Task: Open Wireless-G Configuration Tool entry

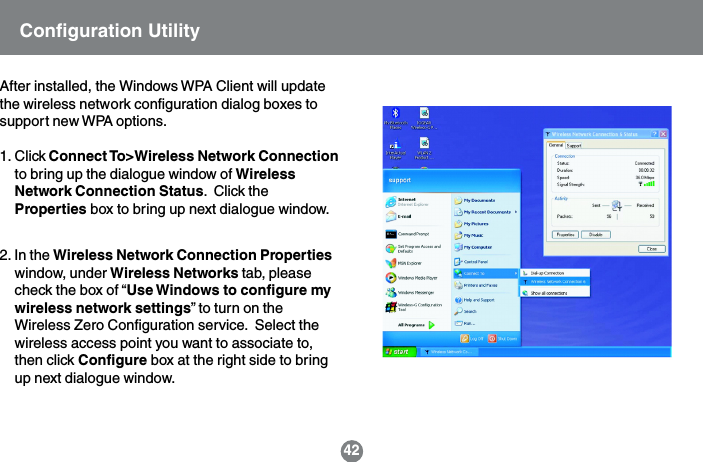Action: [414, 307]
